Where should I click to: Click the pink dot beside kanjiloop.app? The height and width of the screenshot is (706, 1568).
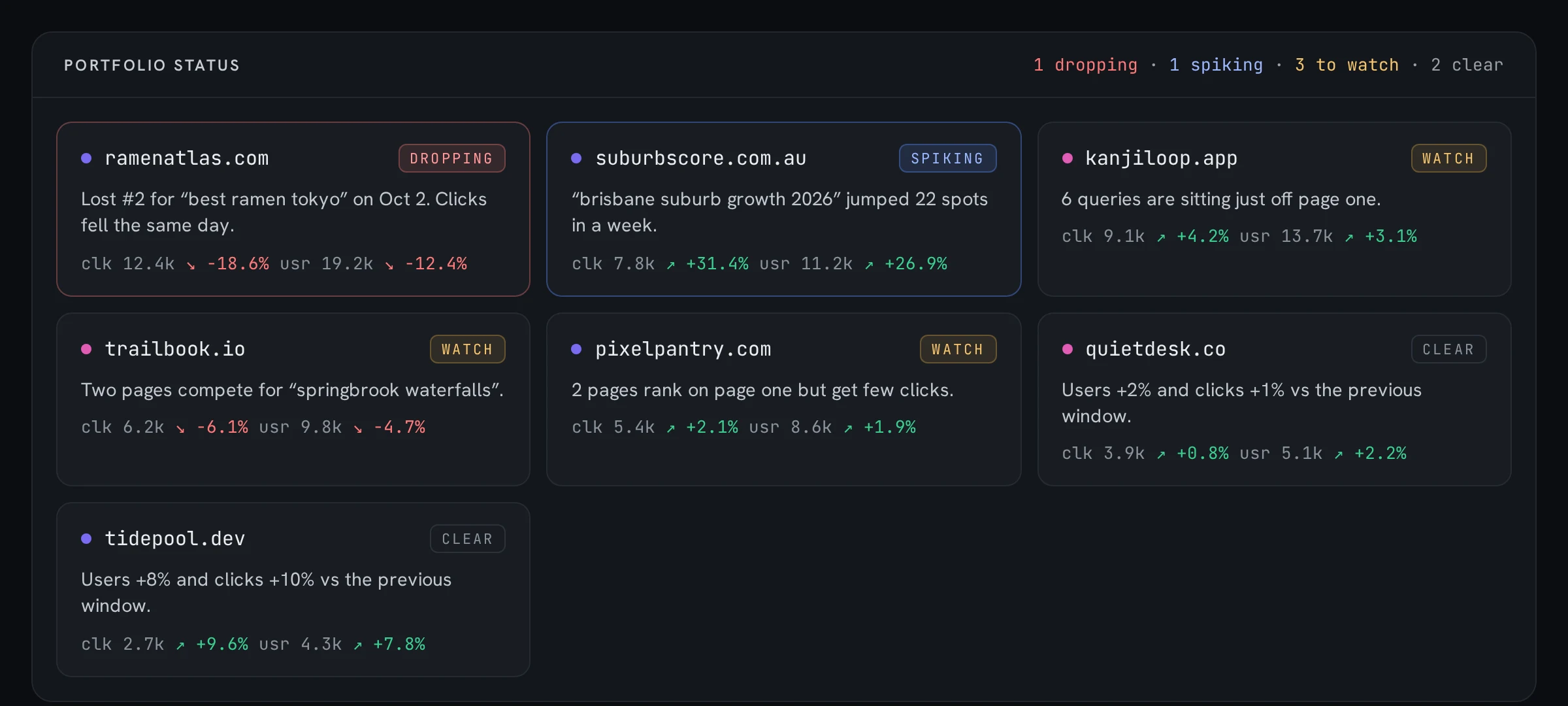pos(1068,158)
